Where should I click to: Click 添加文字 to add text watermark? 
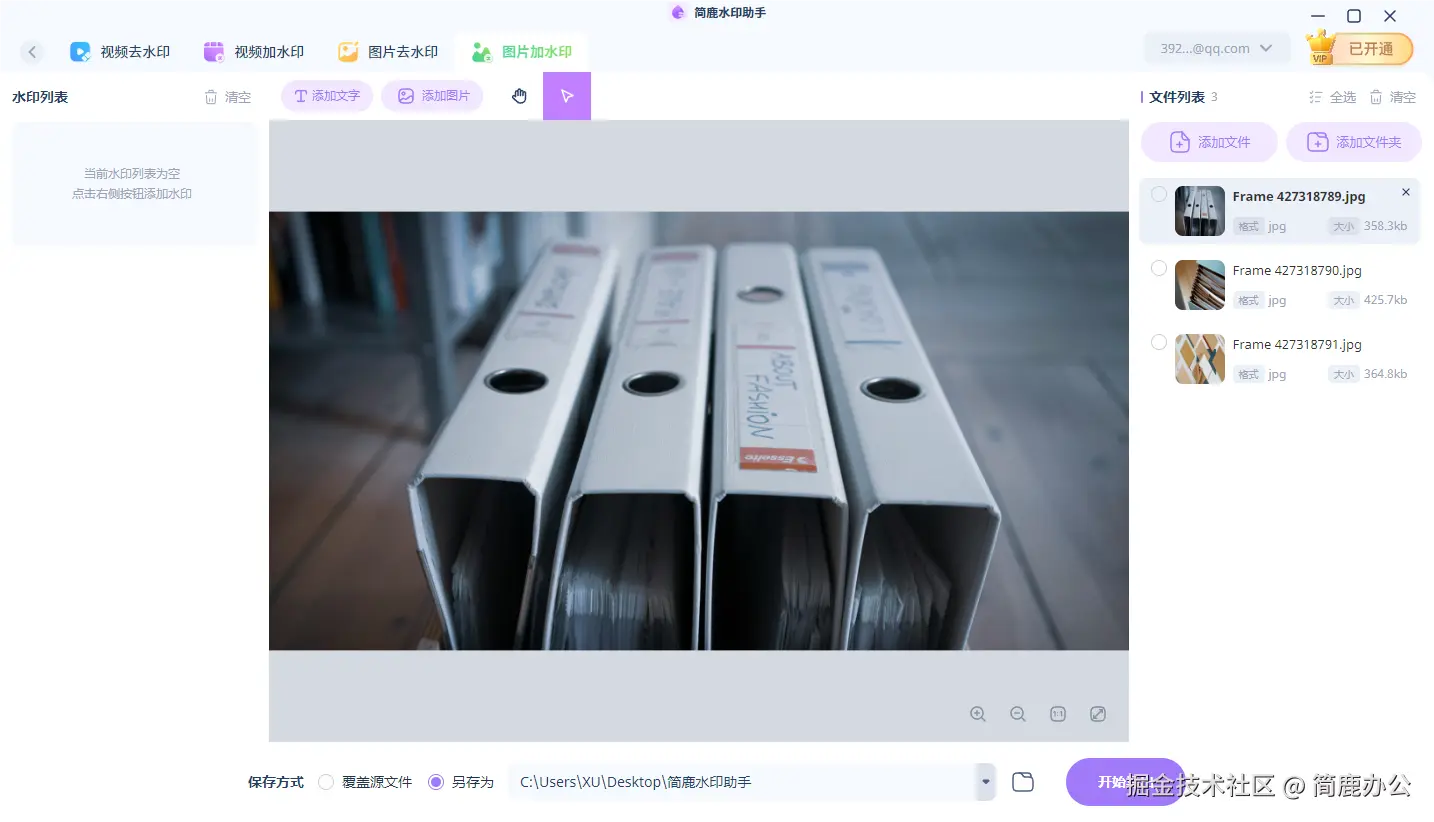pos(326,95)
